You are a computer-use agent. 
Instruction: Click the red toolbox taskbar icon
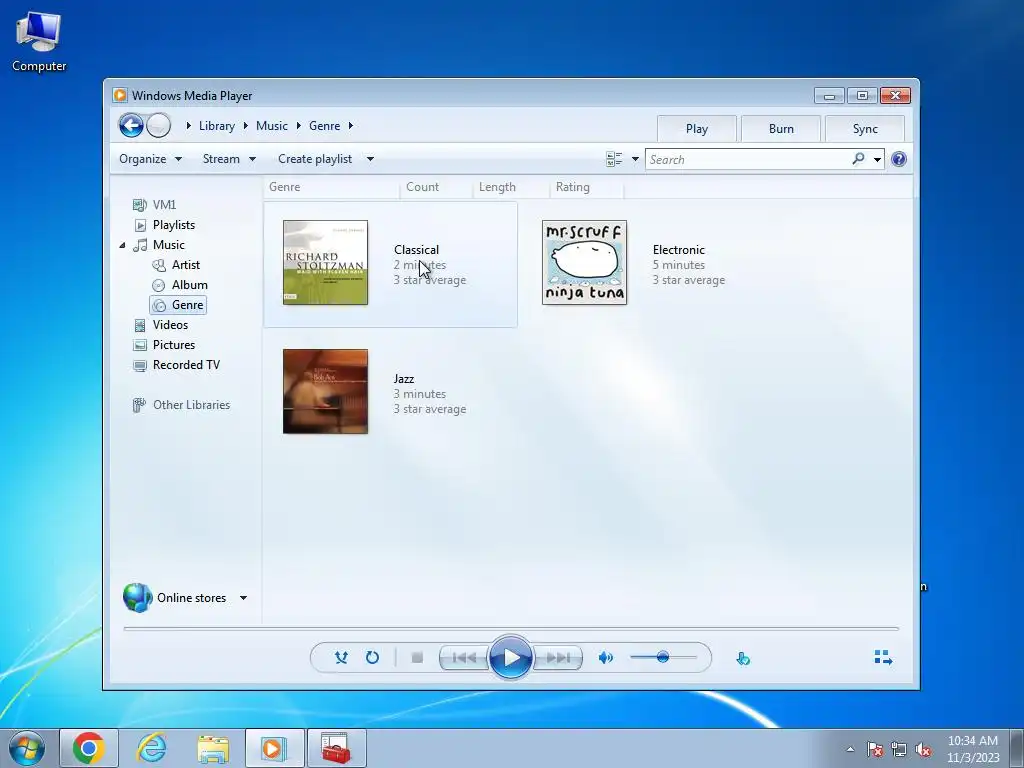coord(337,748)
